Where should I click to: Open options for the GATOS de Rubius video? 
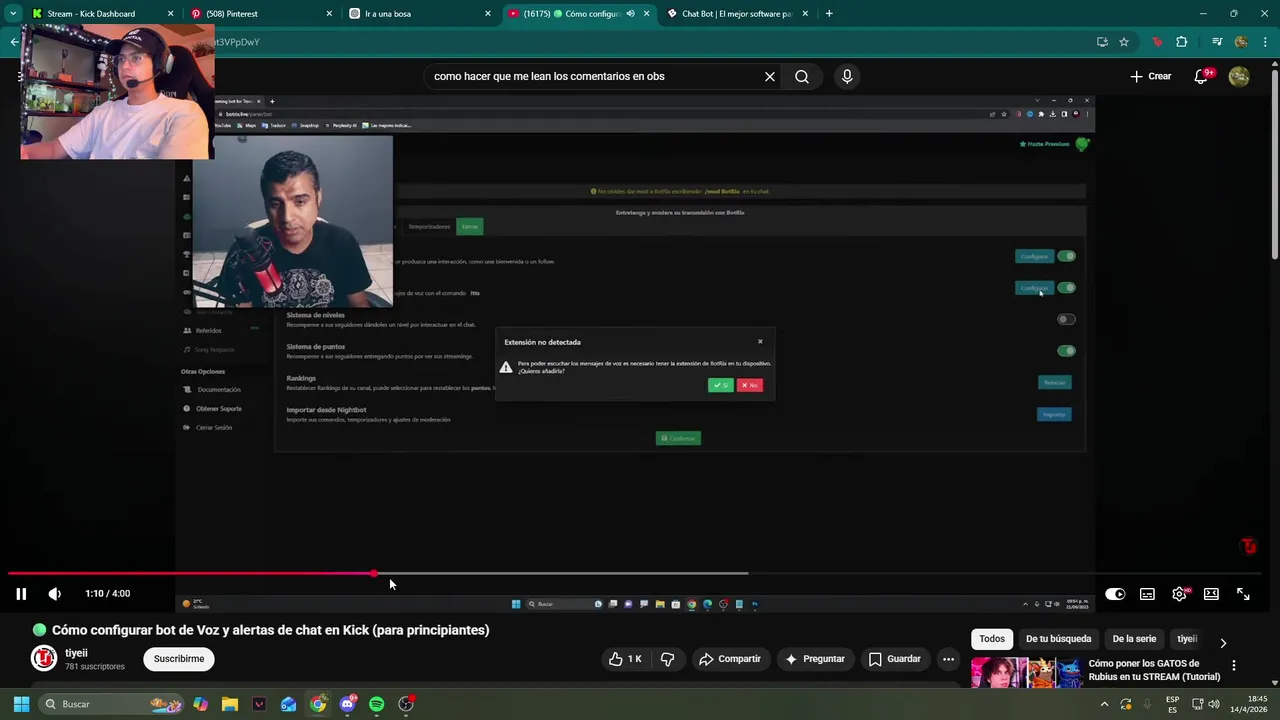point(1233,666)
